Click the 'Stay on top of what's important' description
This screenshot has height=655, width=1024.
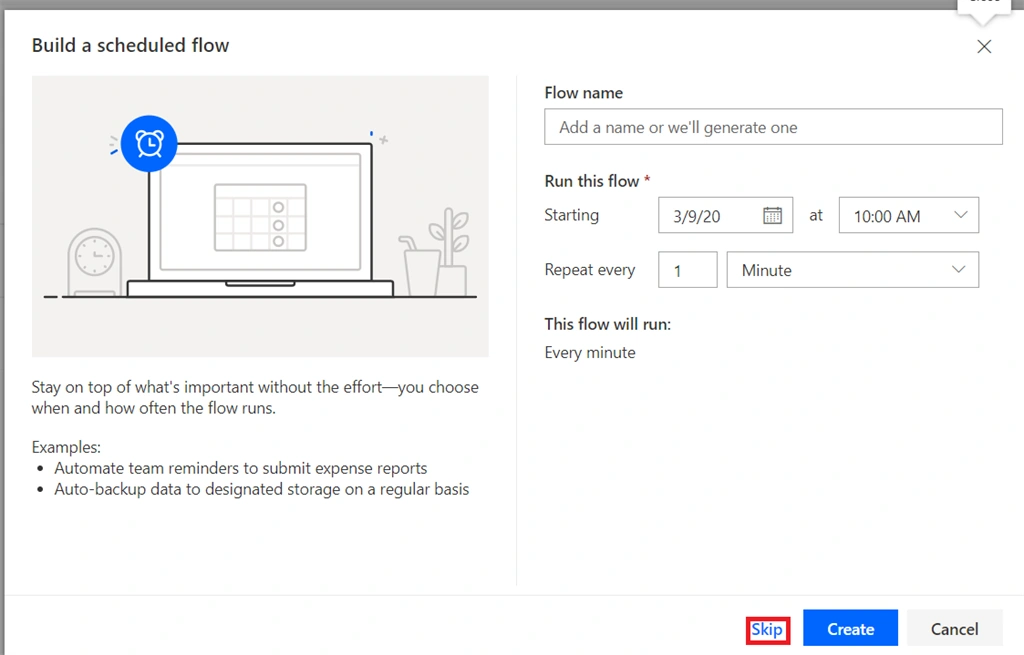click(x=255, y=397)
